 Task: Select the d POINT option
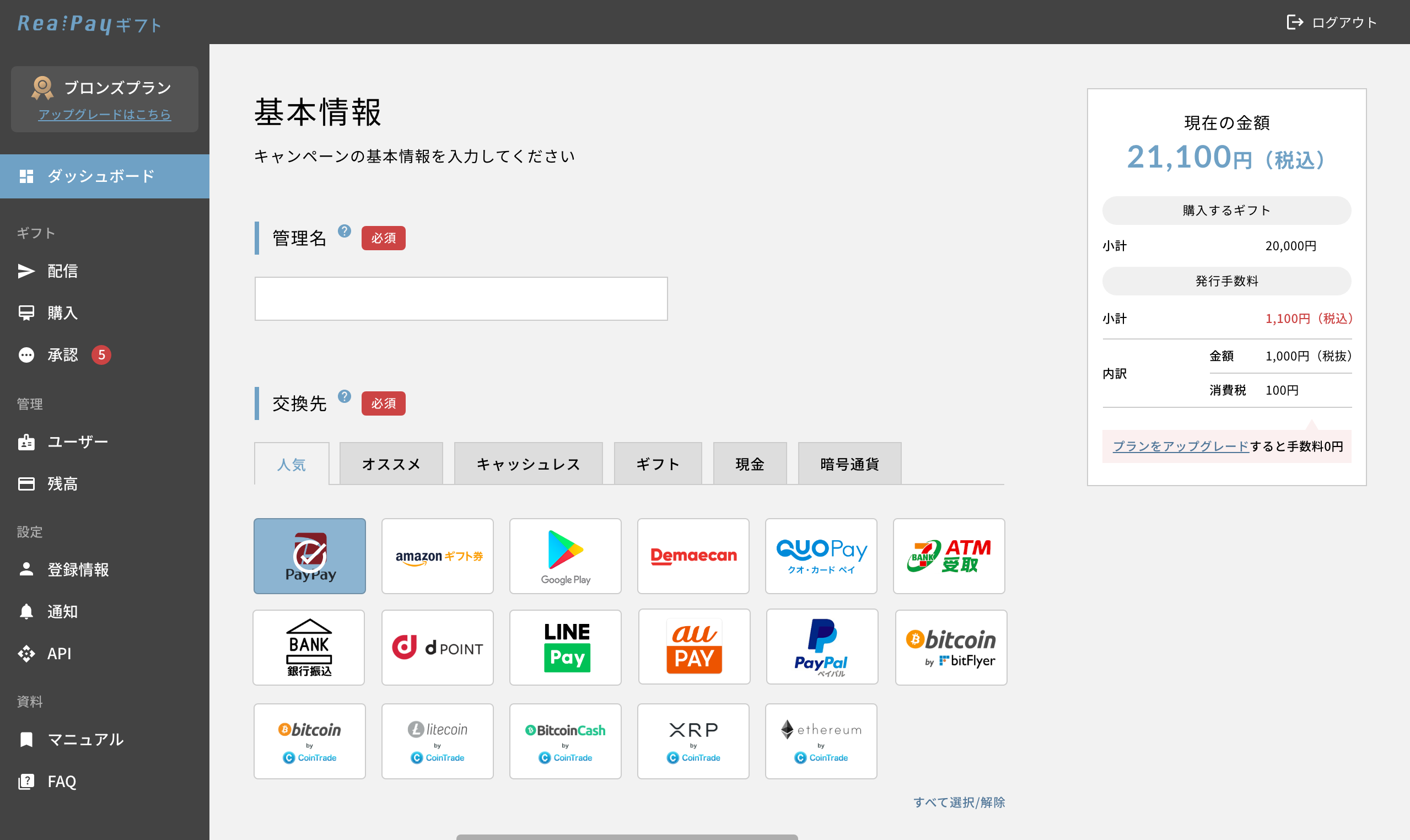point(438,648)
